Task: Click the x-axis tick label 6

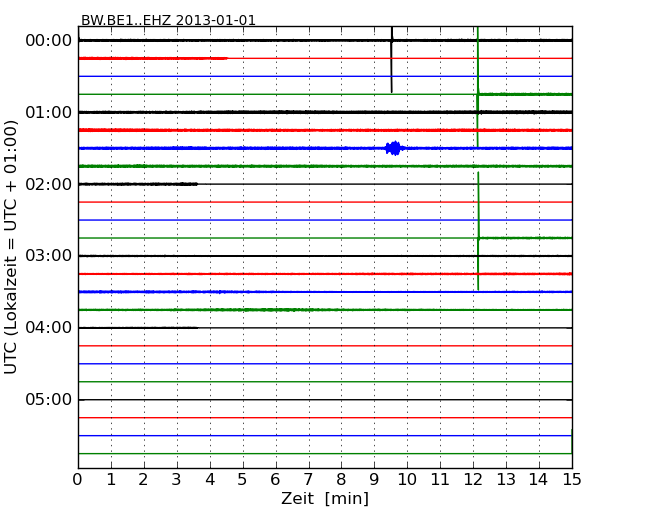Action: [275, 480]
